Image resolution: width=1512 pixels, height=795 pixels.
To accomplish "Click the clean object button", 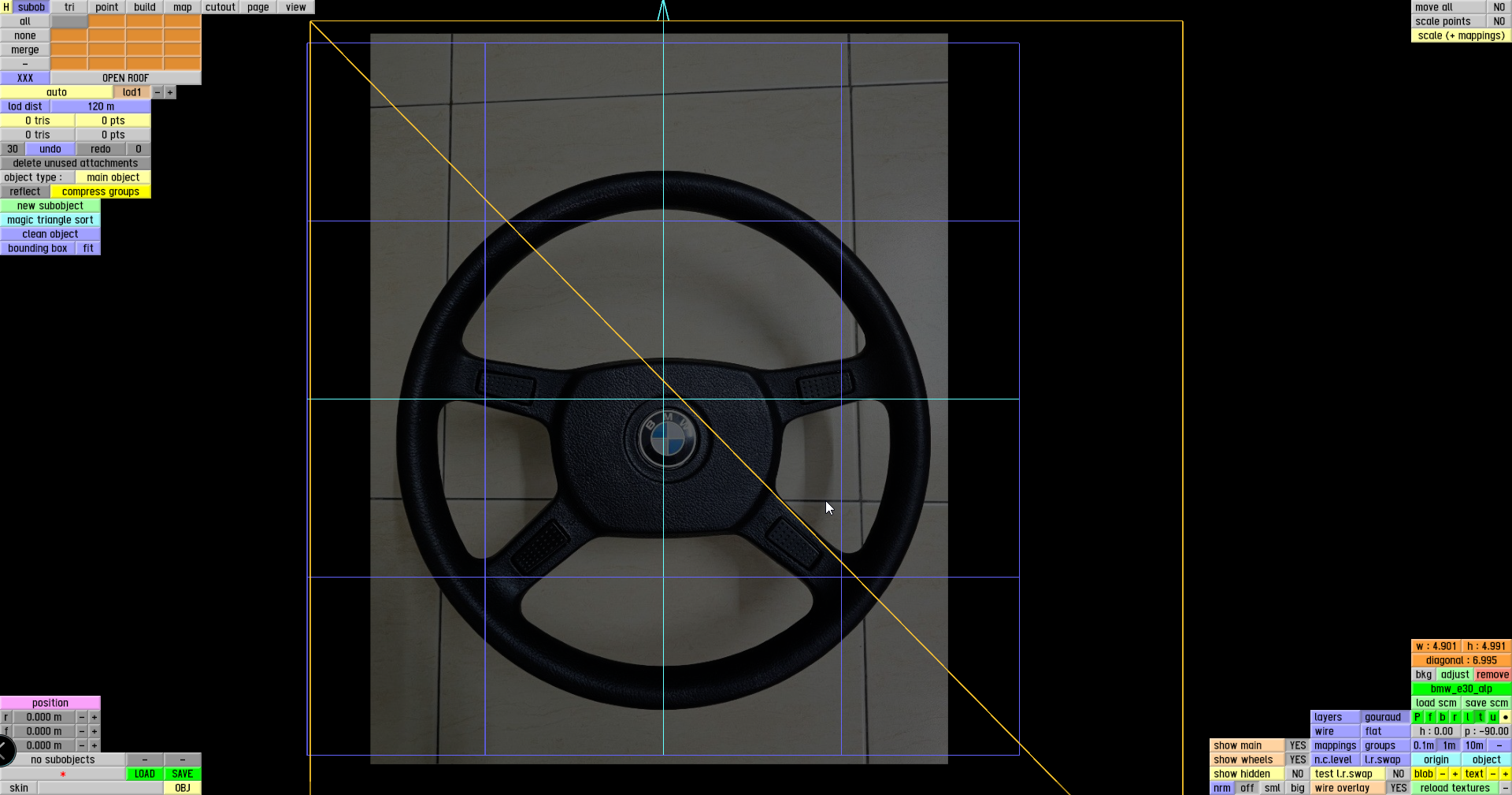I will tap(50, 234).
